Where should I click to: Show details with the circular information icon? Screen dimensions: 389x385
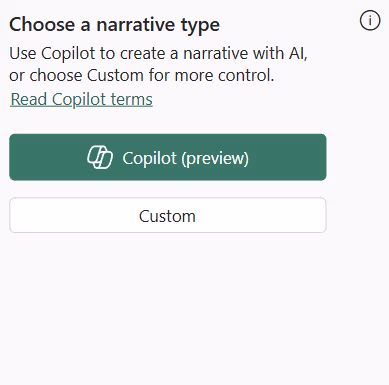370,21
